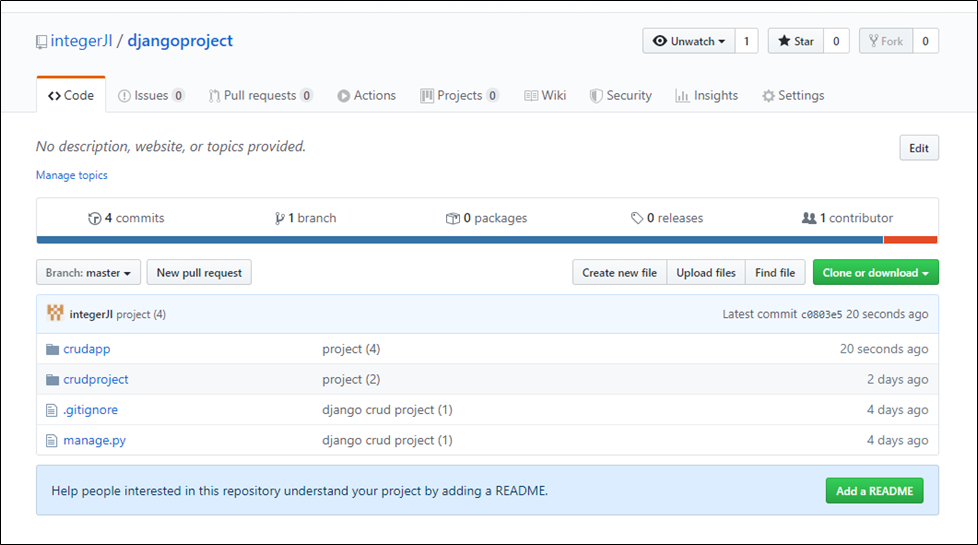Click the Add a README button
Viewport: 978px width, 545px height.
click(874, 491)
